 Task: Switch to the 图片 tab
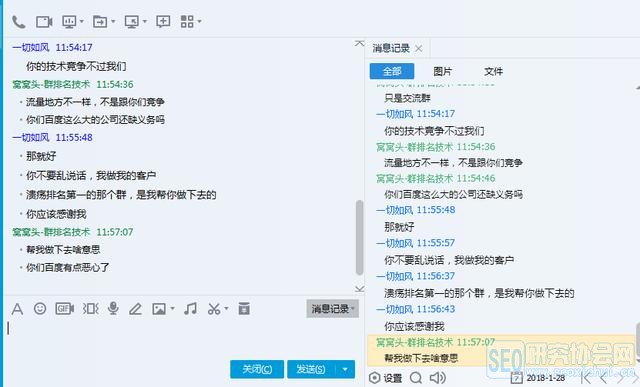(x=442, y=71)
